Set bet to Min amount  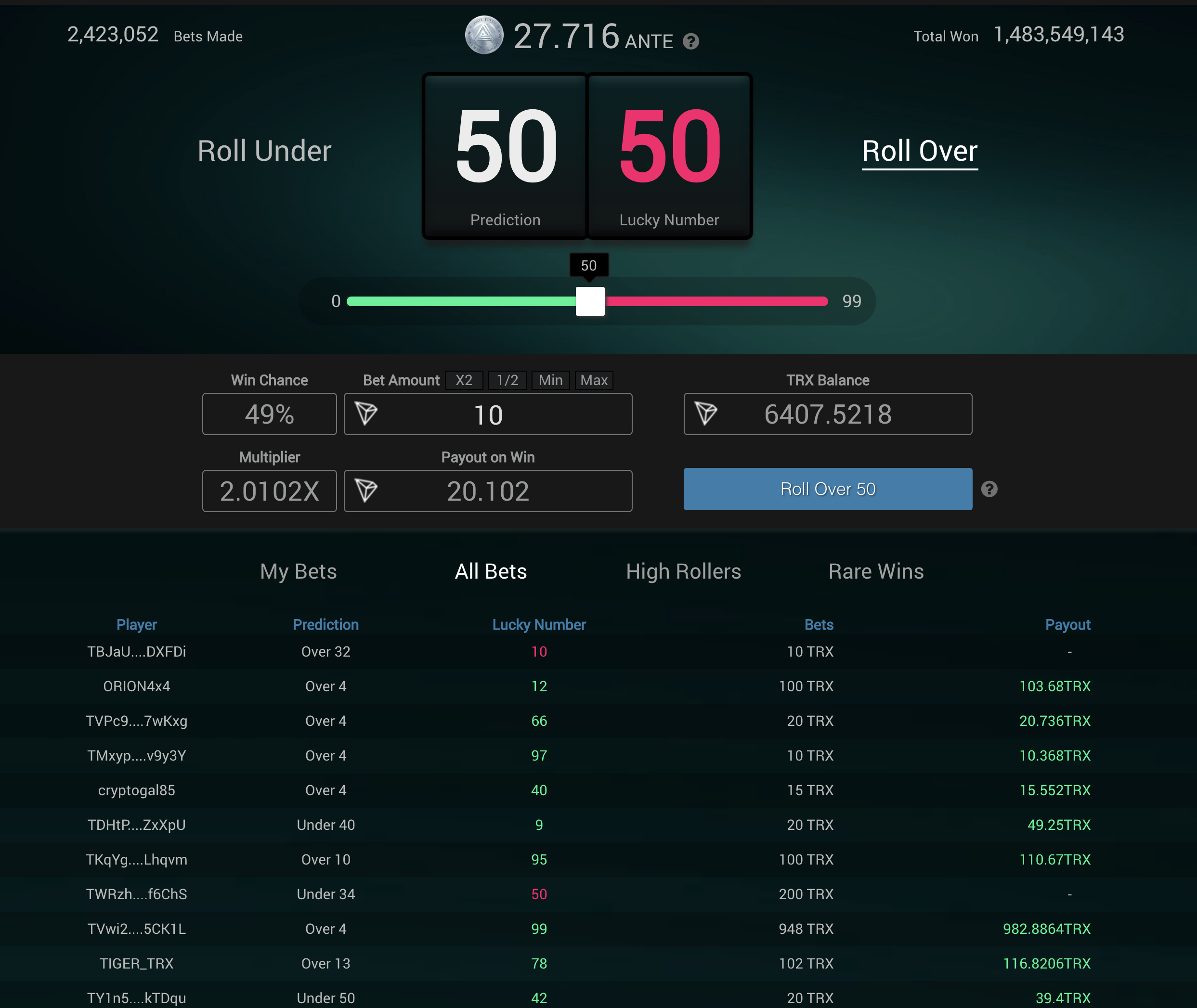coord(550,380)
